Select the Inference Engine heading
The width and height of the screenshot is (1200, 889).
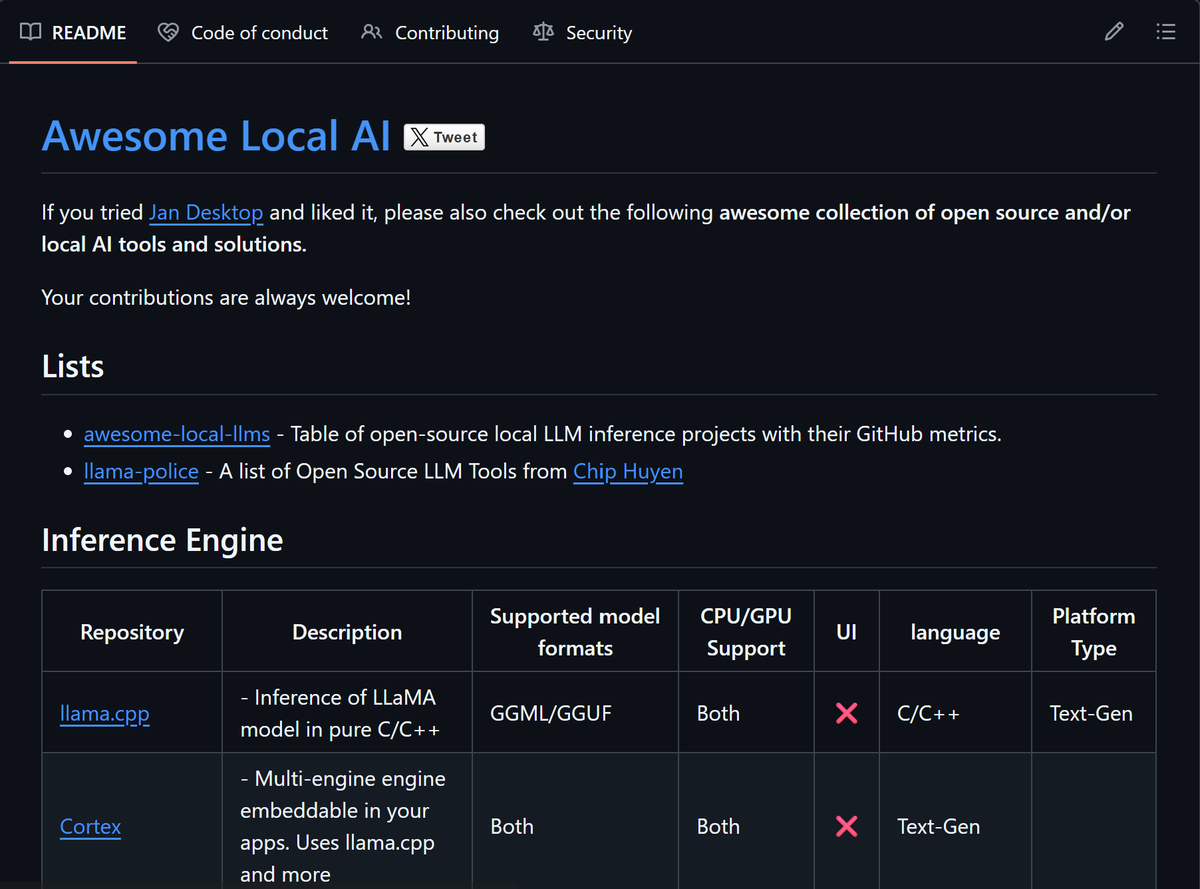(x=163, y=540)
